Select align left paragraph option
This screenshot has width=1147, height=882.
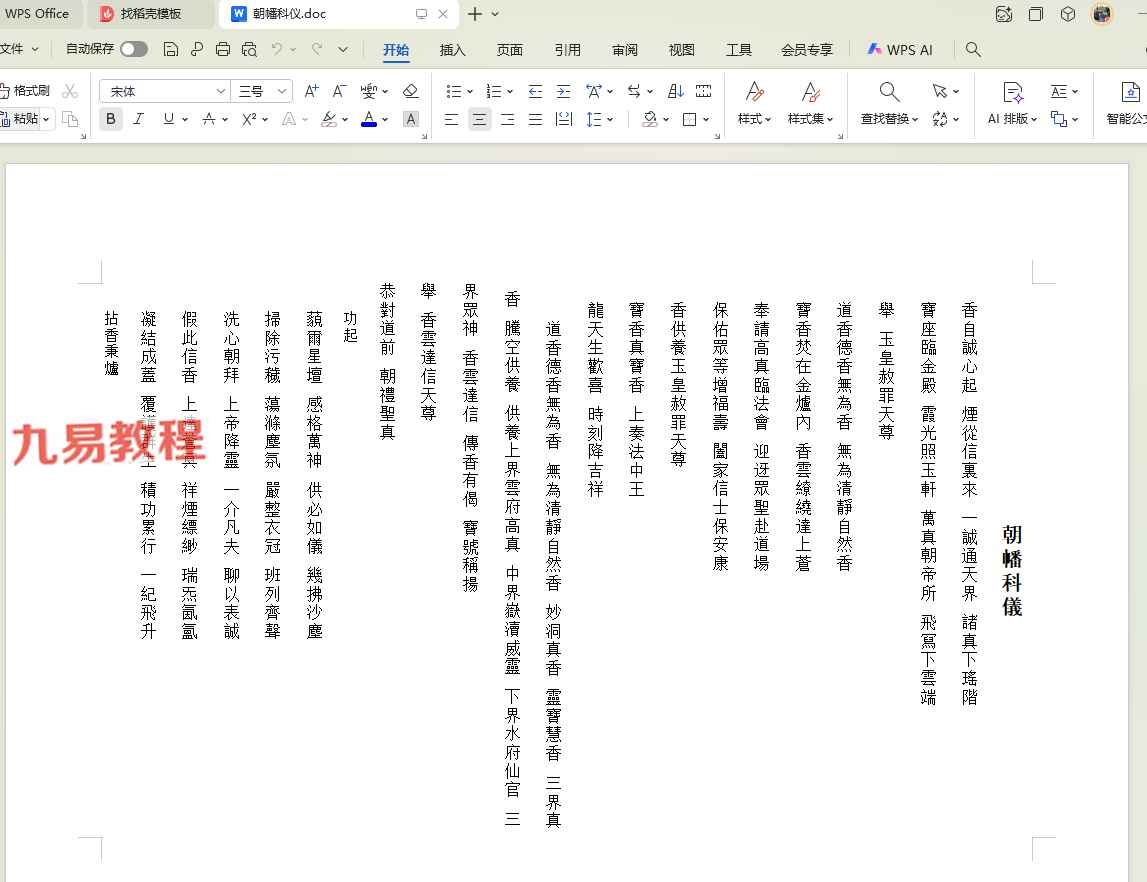point(451,119)
